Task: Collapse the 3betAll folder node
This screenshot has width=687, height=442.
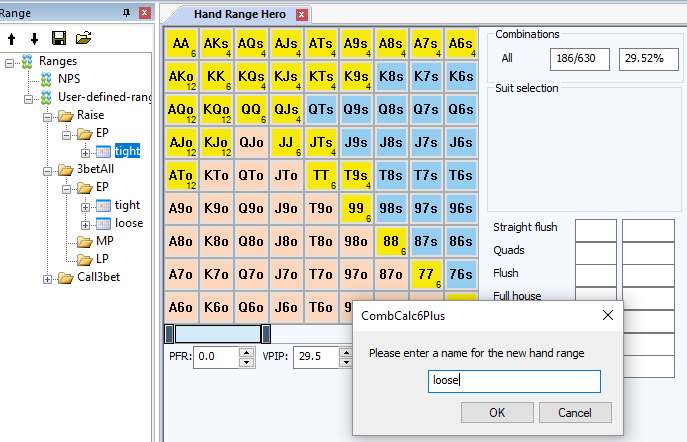Action: (49, 169)
